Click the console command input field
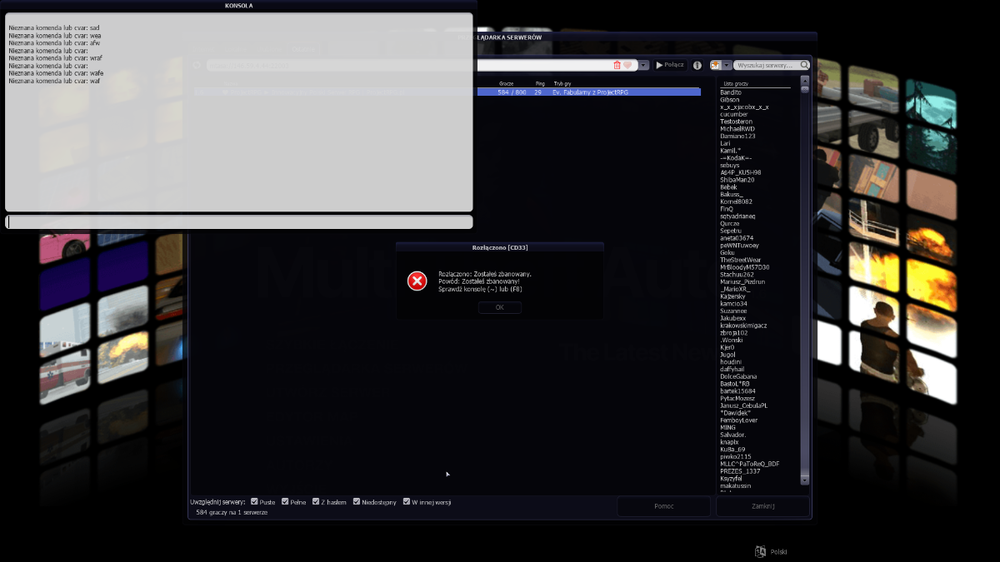Screen dimensions: 1000x562 (239, 222)
